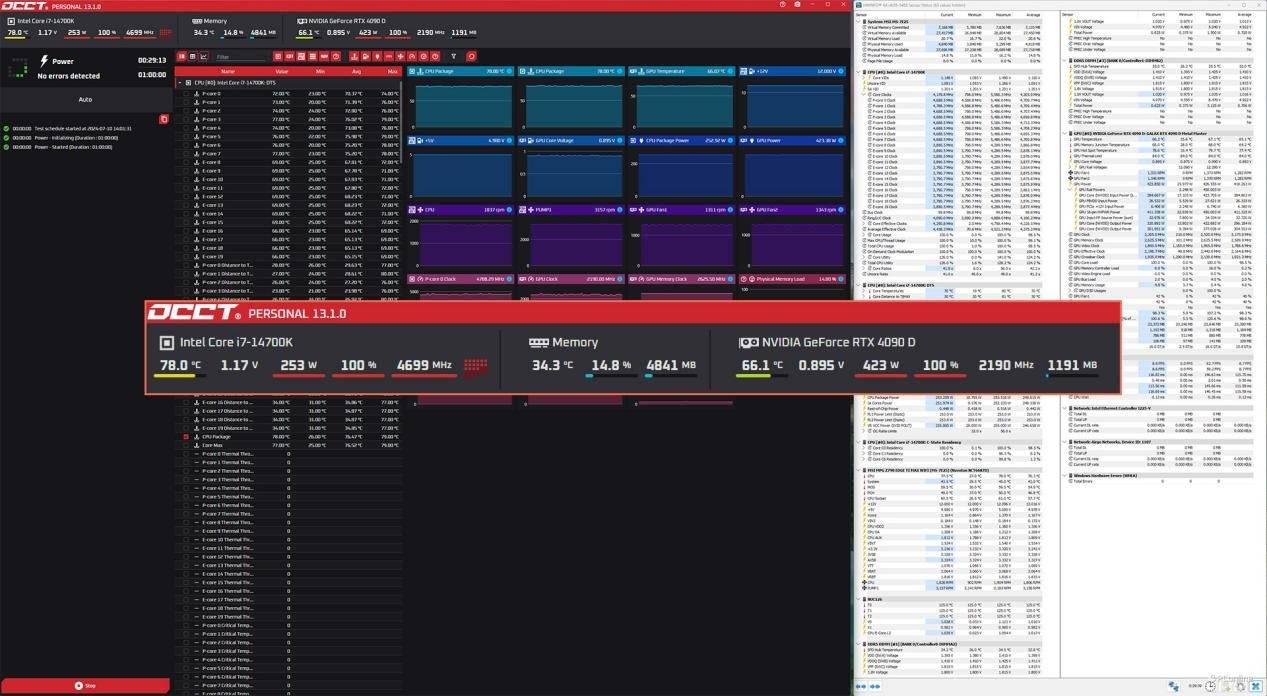Click the red clear-log trash icon
1267x696 pixels.
pyautogui.click(x=164, y=119)
